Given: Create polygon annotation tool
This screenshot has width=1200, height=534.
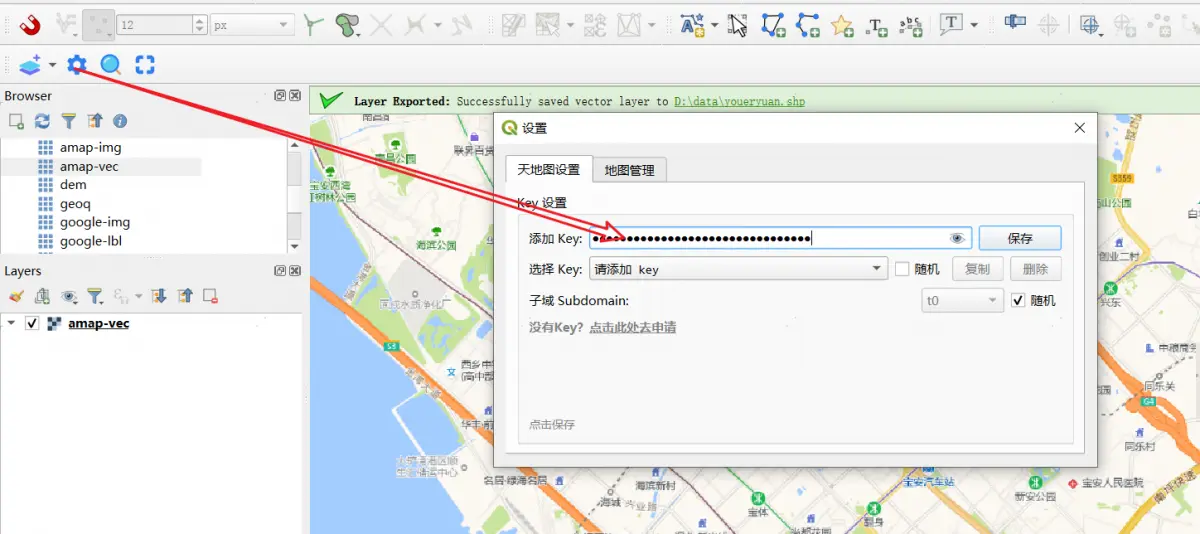Looking at the screenshot, I should coord(773,24).
